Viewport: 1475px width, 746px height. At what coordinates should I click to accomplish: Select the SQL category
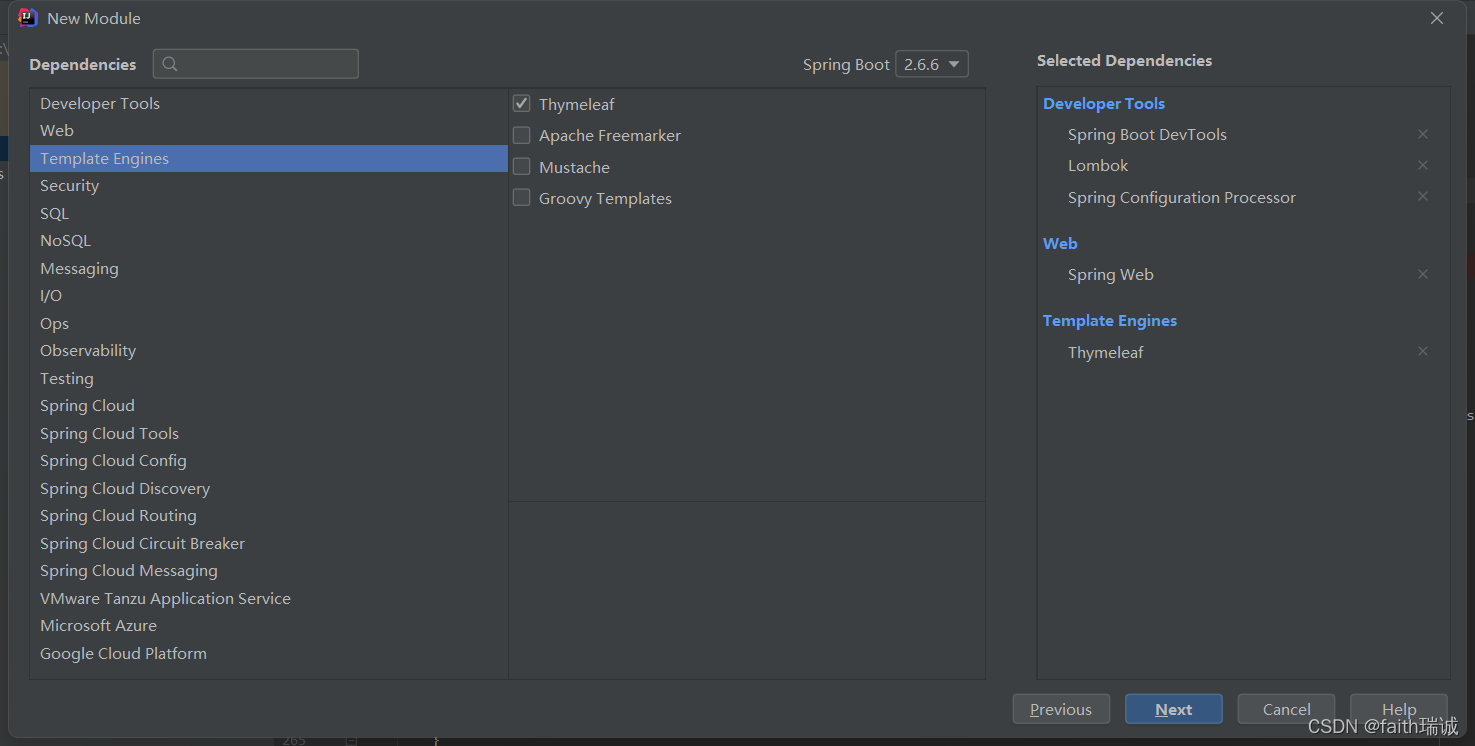click(x=269, y=214)
